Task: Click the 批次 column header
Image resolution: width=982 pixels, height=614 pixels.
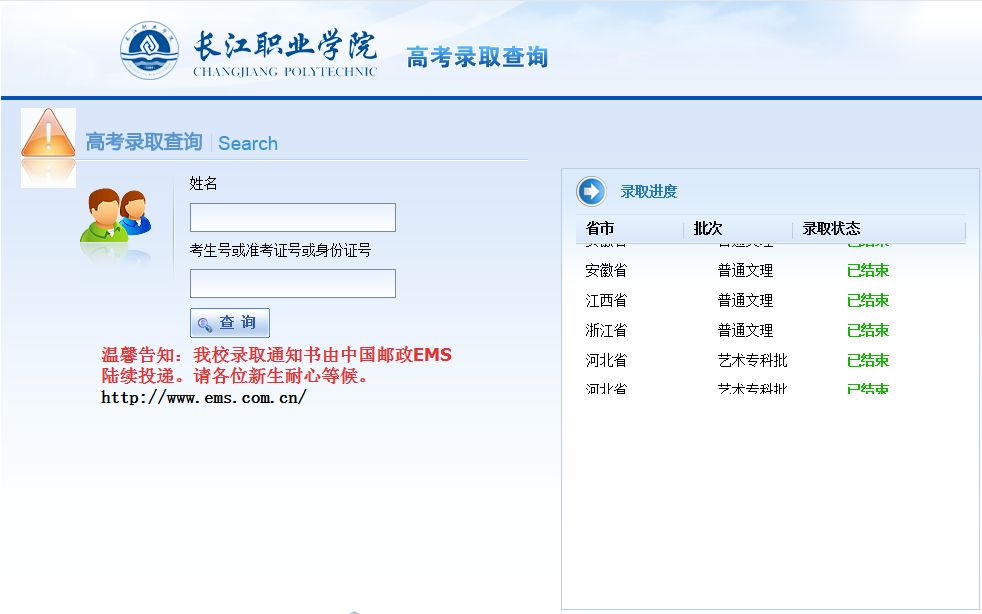Action: [708, 229]
